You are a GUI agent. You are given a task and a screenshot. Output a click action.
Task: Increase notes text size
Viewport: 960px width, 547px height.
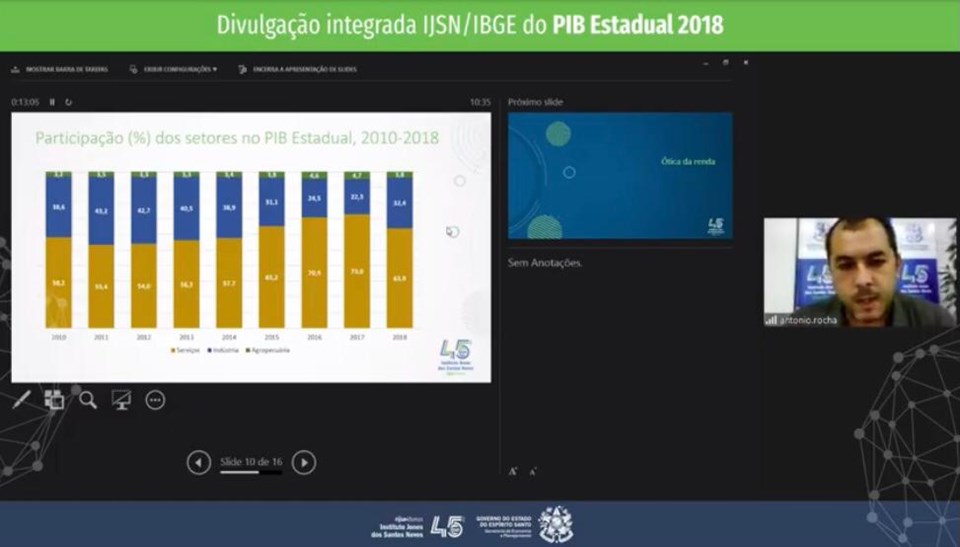(x=513, y=470)
